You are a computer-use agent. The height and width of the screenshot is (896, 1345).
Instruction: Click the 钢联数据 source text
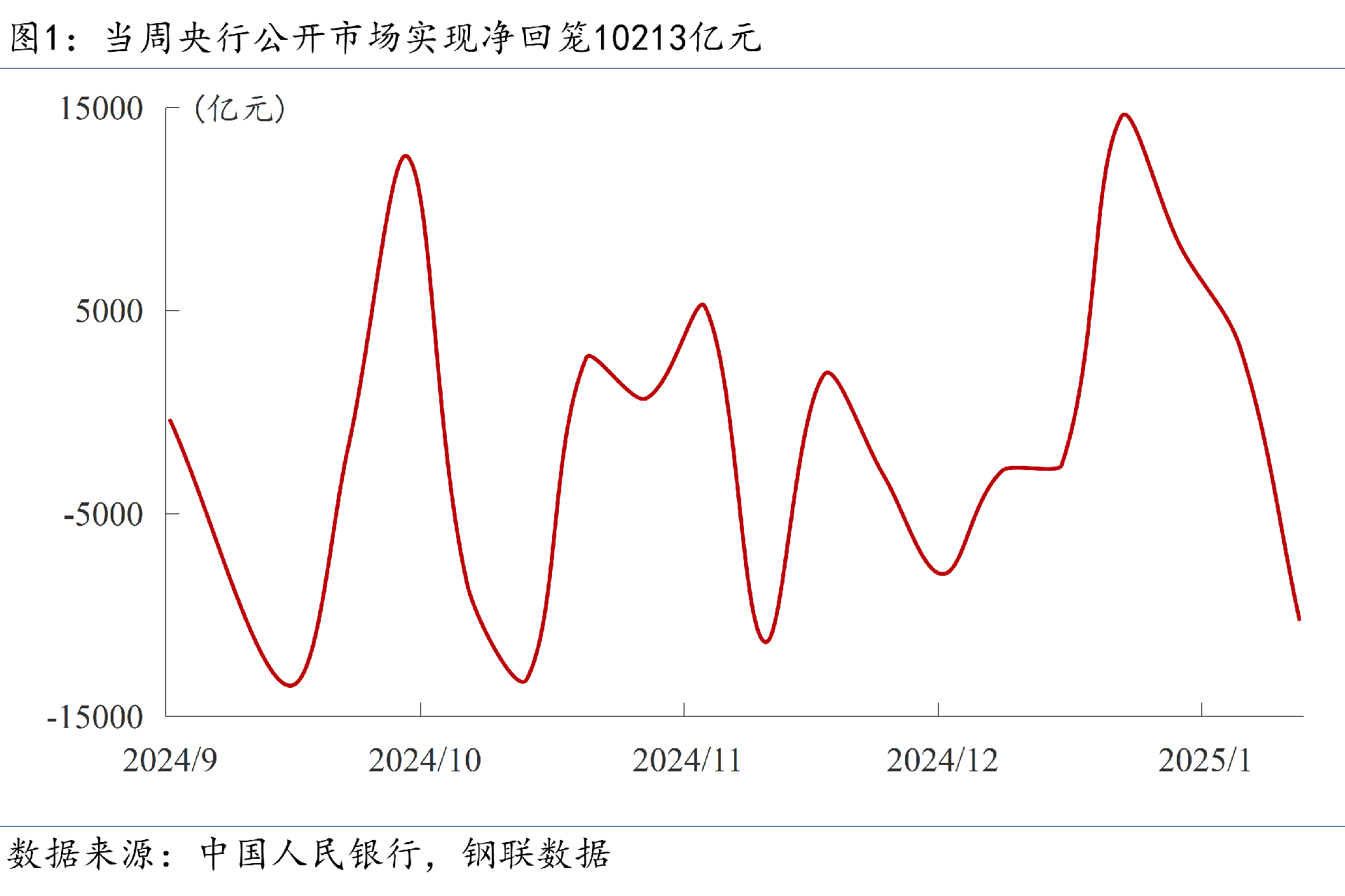[x=536, y=854]
